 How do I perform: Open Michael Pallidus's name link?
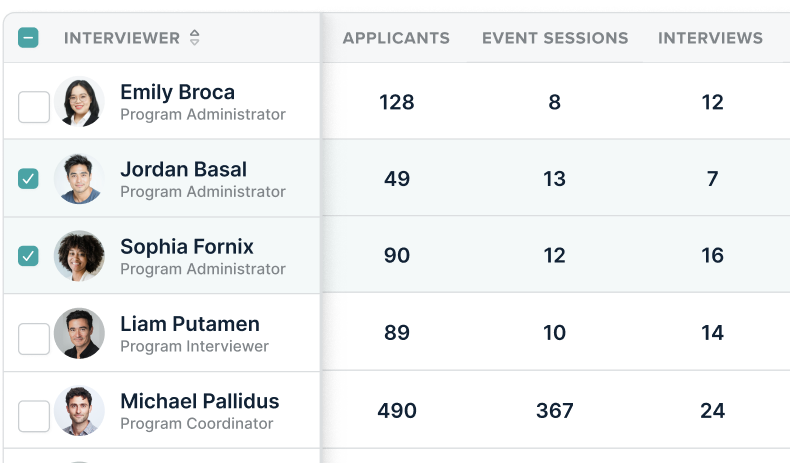pyautogui.click(x=199, y=401)
